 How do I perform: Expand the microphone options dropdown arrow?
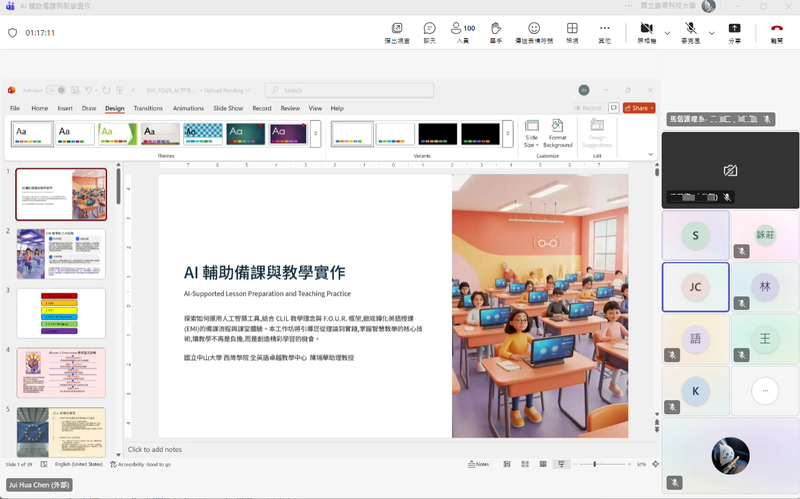[x=711, y=33]
